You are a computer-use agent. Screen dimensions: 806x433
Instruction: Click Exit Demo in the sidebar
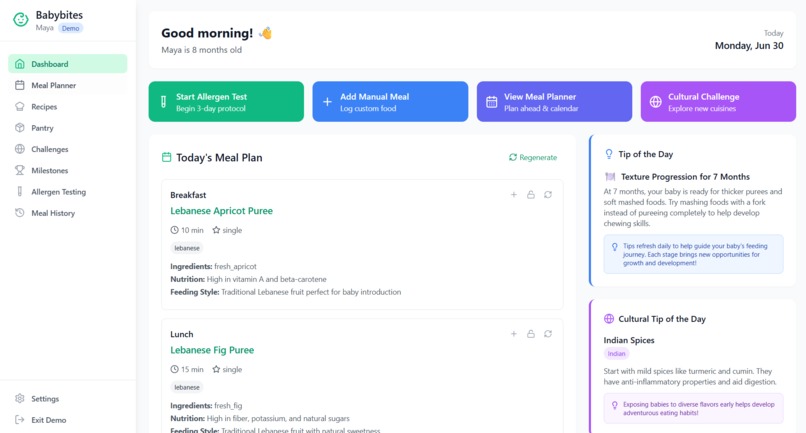point(67,420)
